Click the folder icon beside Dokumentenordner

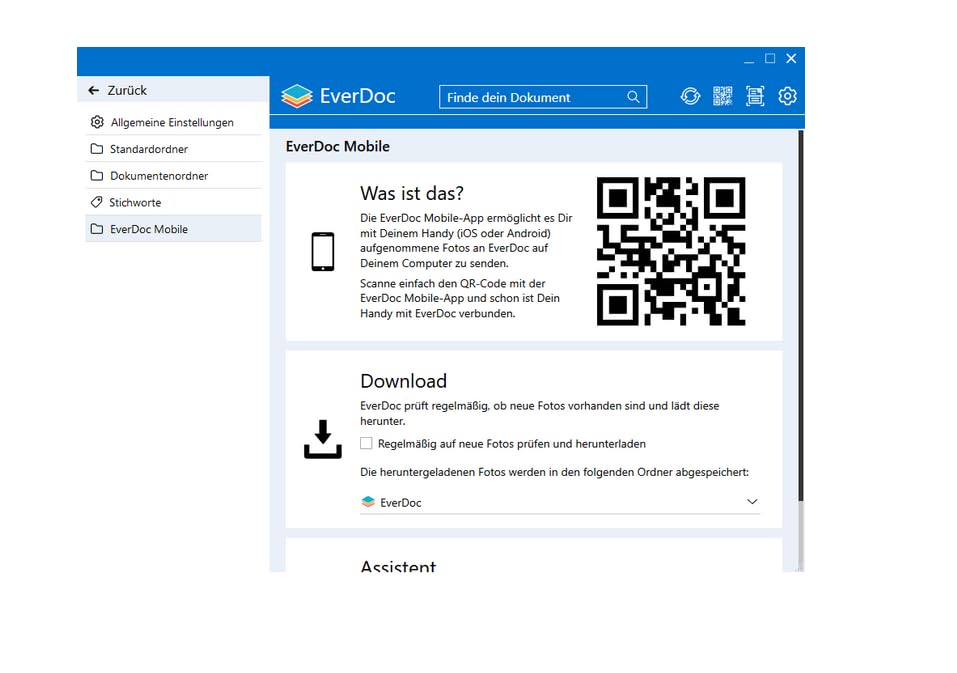(96, 176)
